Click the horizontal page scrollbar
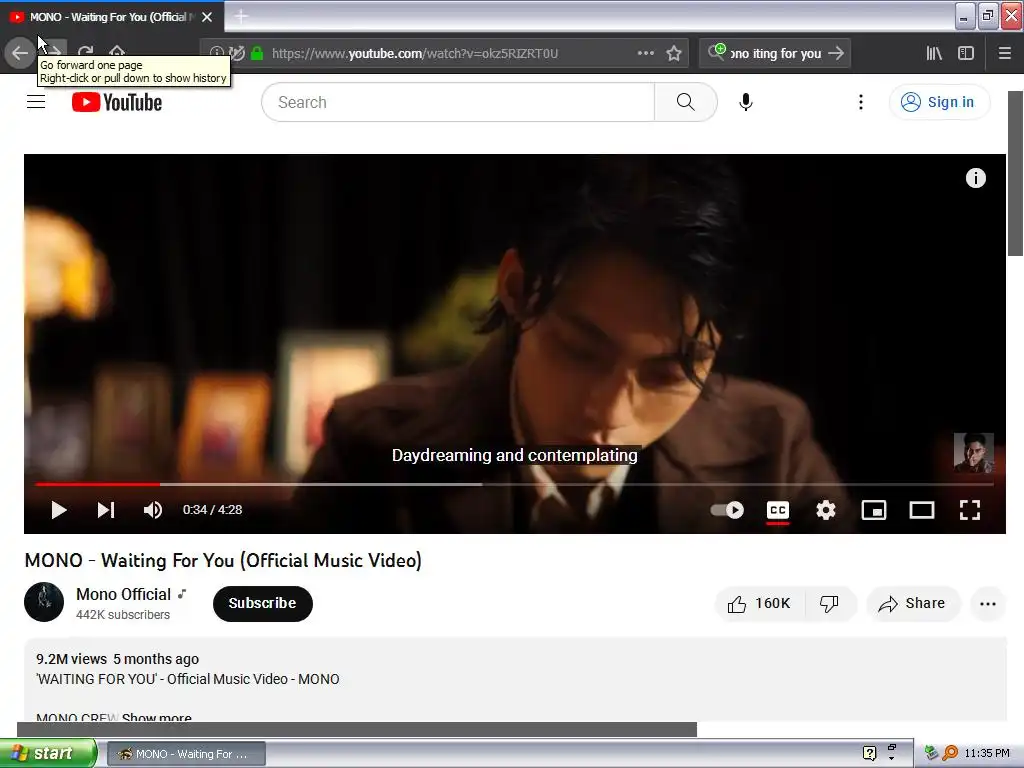This screenshot has width=1024, height=768. [357, 729]
